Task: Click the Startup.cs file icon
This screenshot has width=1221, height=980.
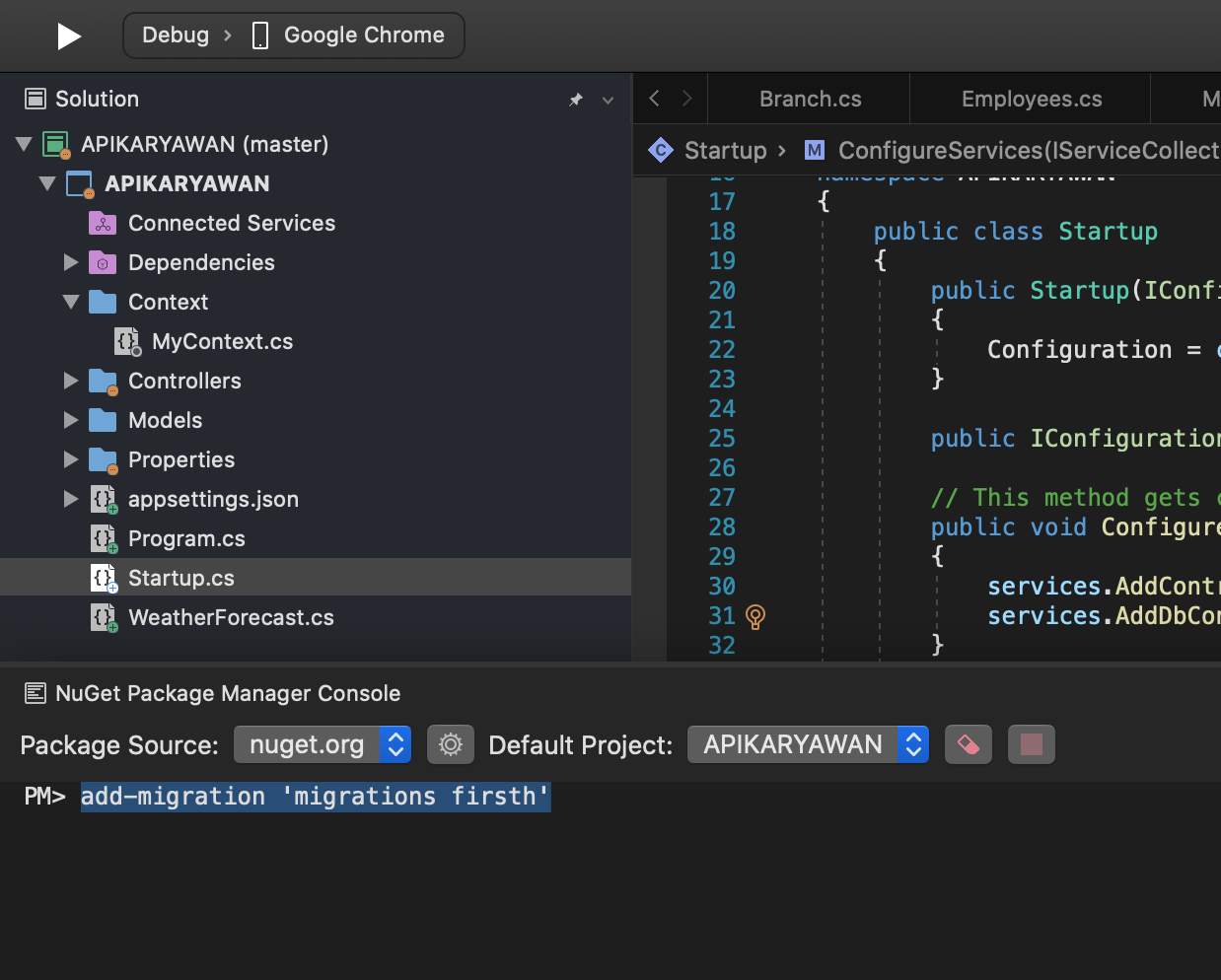Action: [x=104, y=579]
